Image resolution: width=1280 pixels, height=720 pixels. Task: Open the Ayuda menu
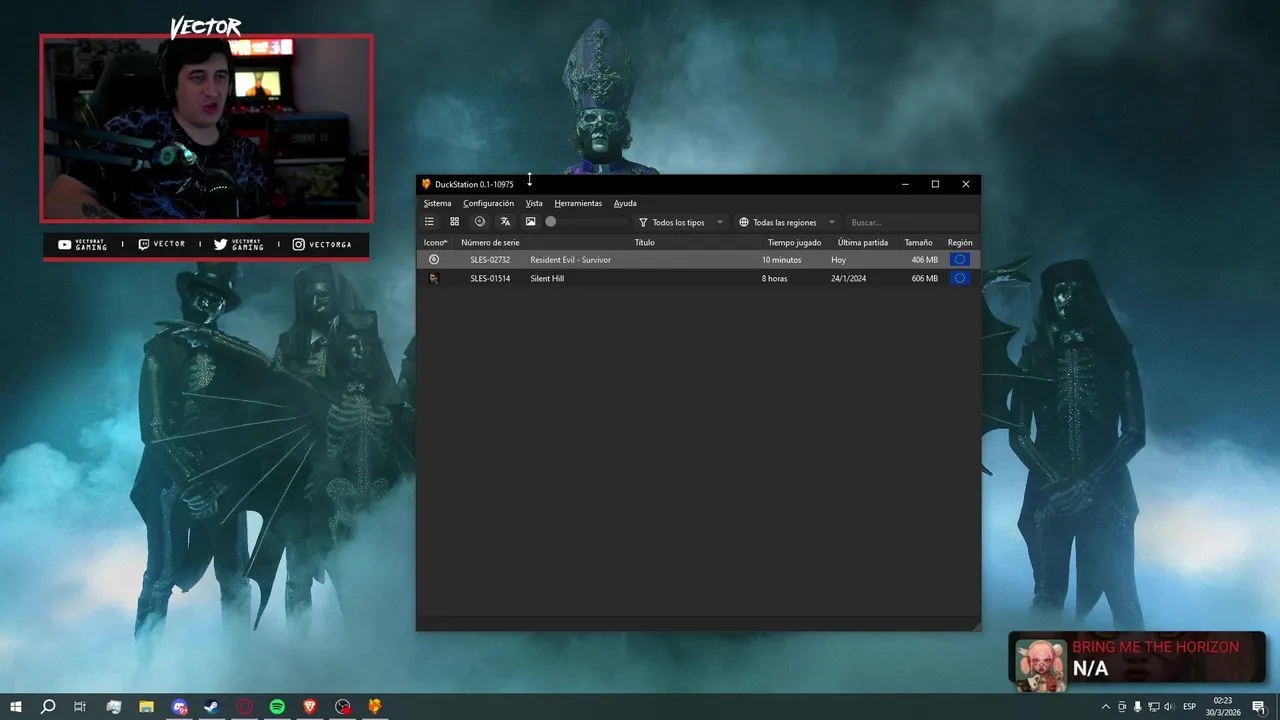point(625,203)
